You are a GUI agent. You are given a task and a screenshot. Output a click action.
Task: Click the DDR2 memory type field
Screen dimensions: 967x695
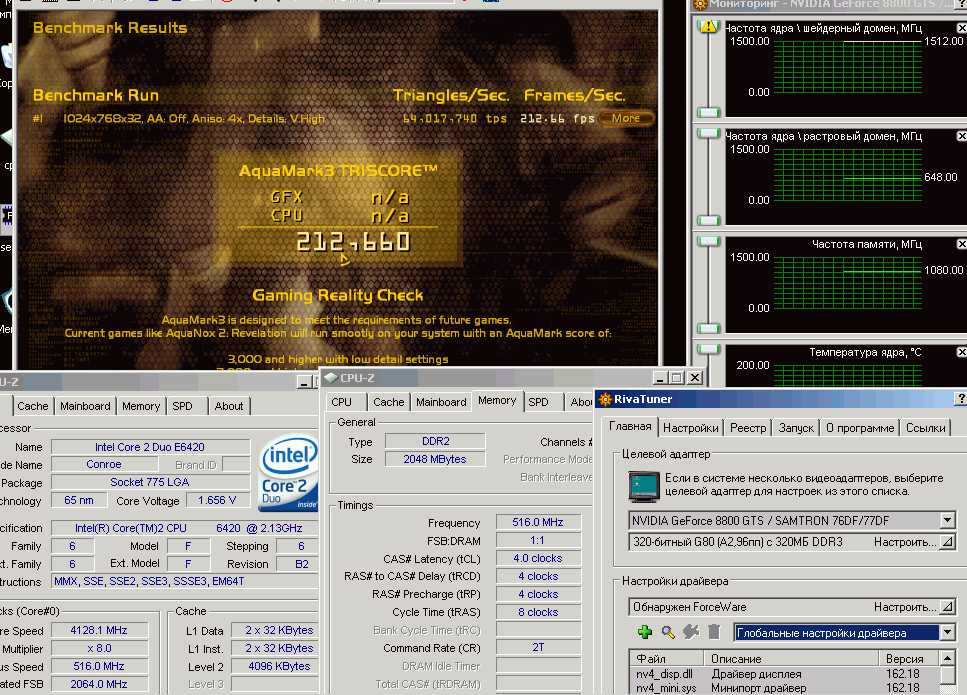[435, 441]
